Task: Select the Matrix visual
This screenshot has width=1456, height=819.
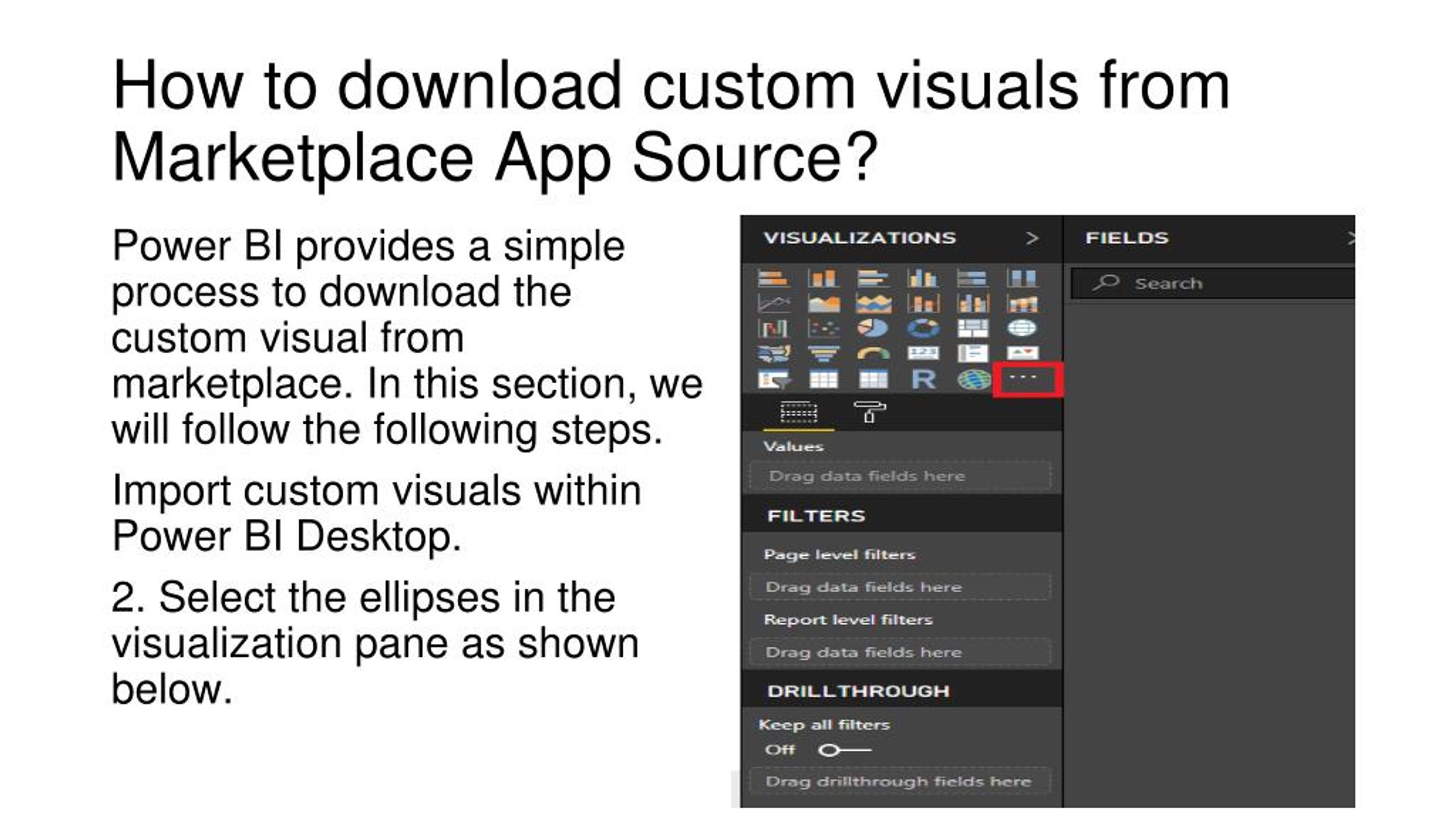Action: click(873, 379)
